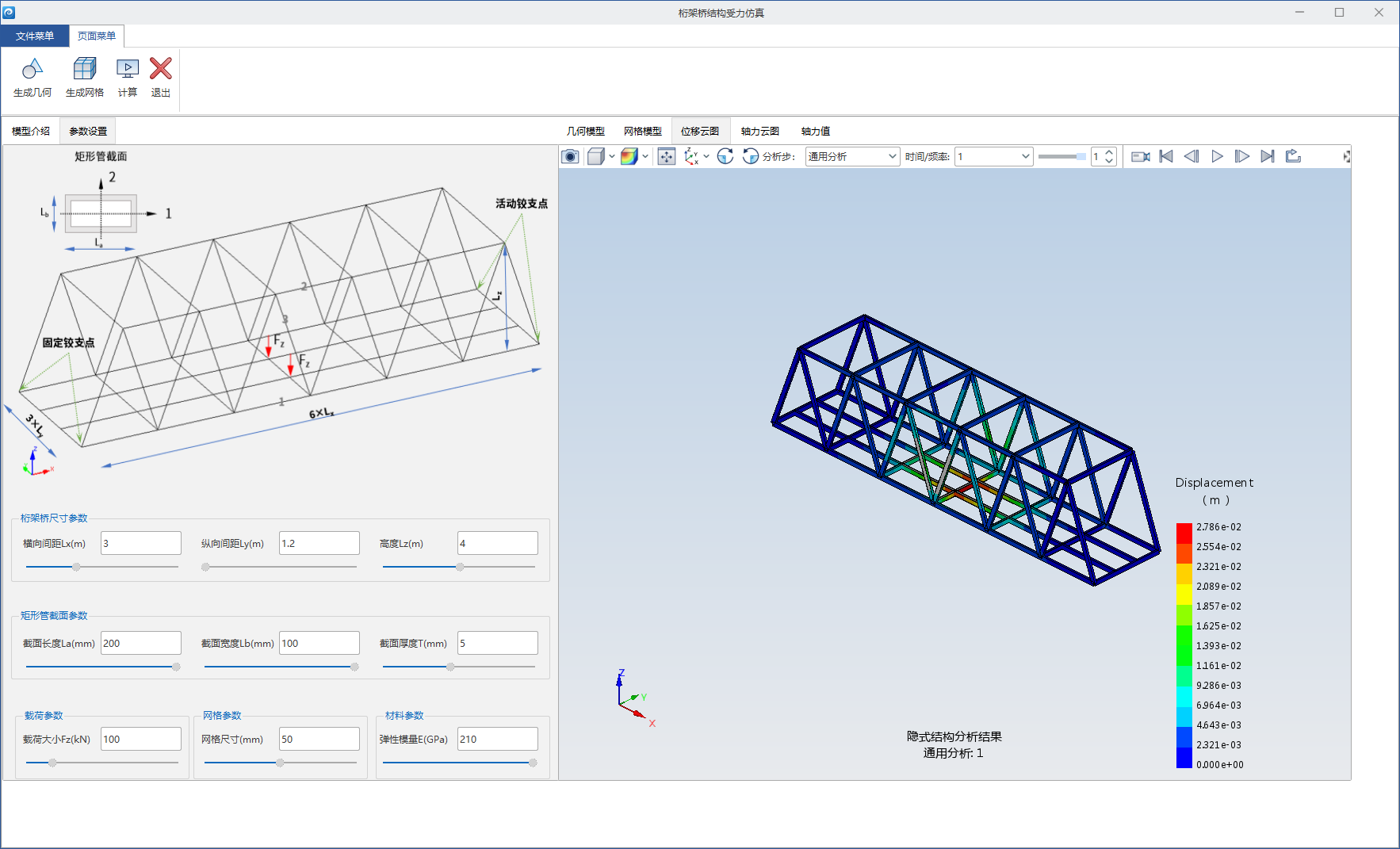Screen dimensions: 1400x849
Task: Run the 计算 compute icon
Action: (x=128, y=69)
